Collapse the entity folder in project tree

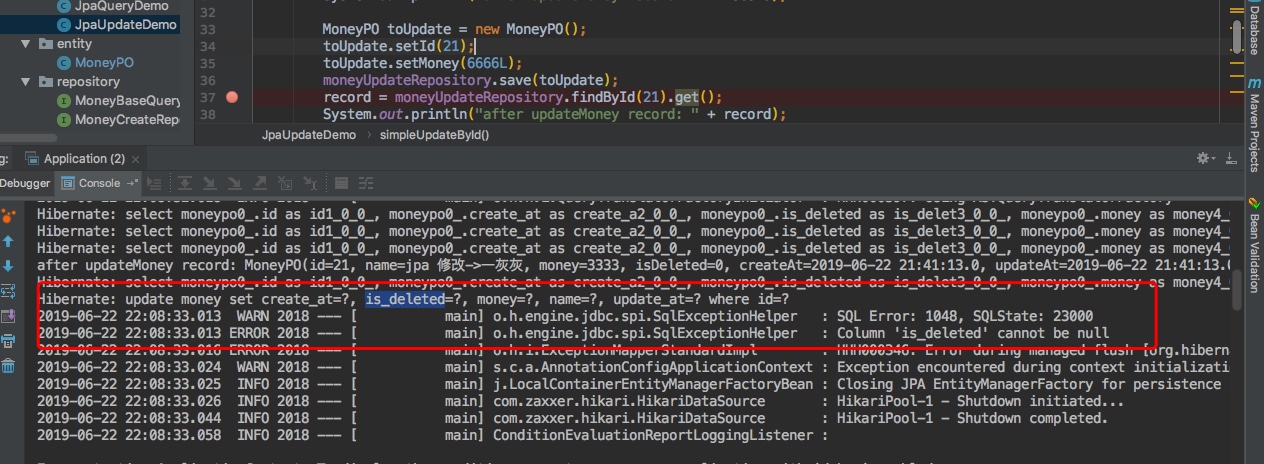(27, 44)
